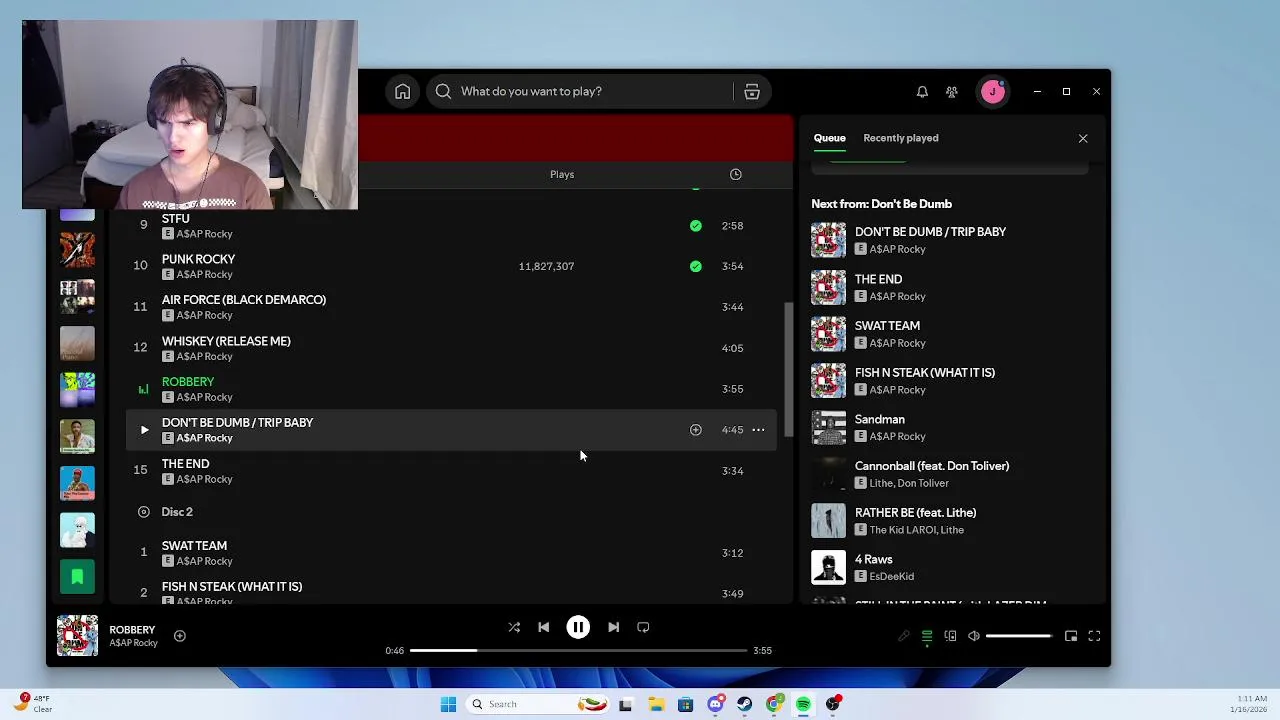Screen dimensions: 1280x720
Task: Open the Browse icon in search bar
Action: point(752,92)
